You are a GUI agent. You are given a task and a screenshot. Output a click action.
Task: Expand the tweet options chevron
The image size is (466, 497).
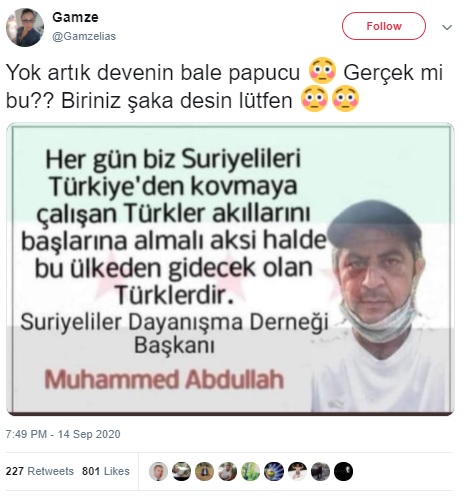(447, 27)
